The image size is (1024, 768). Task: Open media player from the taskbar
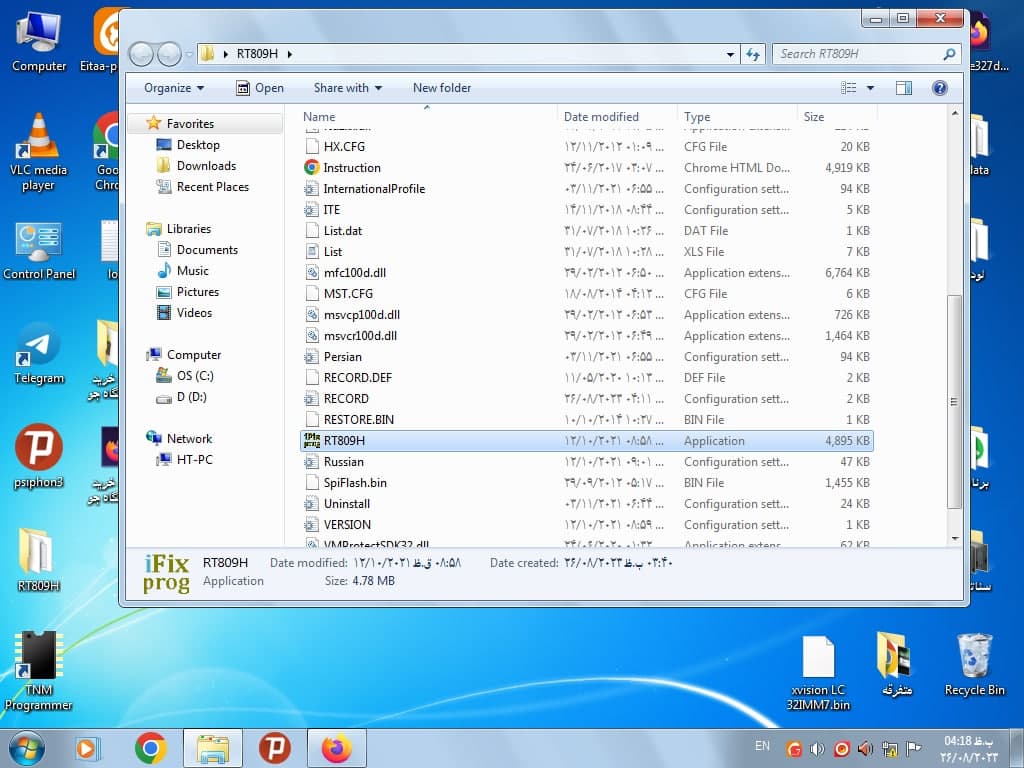tap(87, 748)
